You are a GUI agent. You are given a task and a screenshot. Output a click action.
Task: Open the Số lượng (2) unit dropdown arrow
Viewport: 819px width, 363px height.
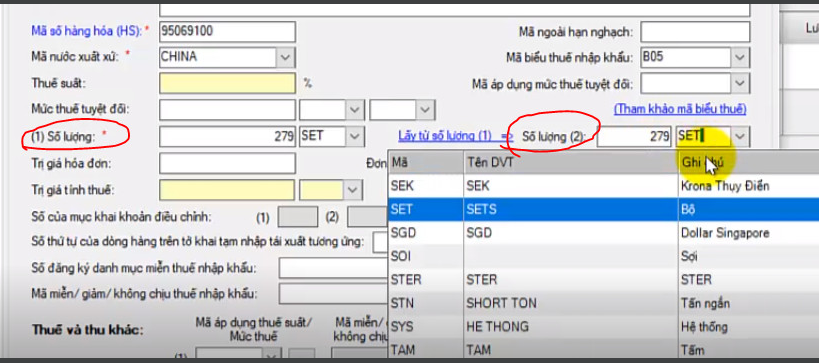click(x=740, y=136)
